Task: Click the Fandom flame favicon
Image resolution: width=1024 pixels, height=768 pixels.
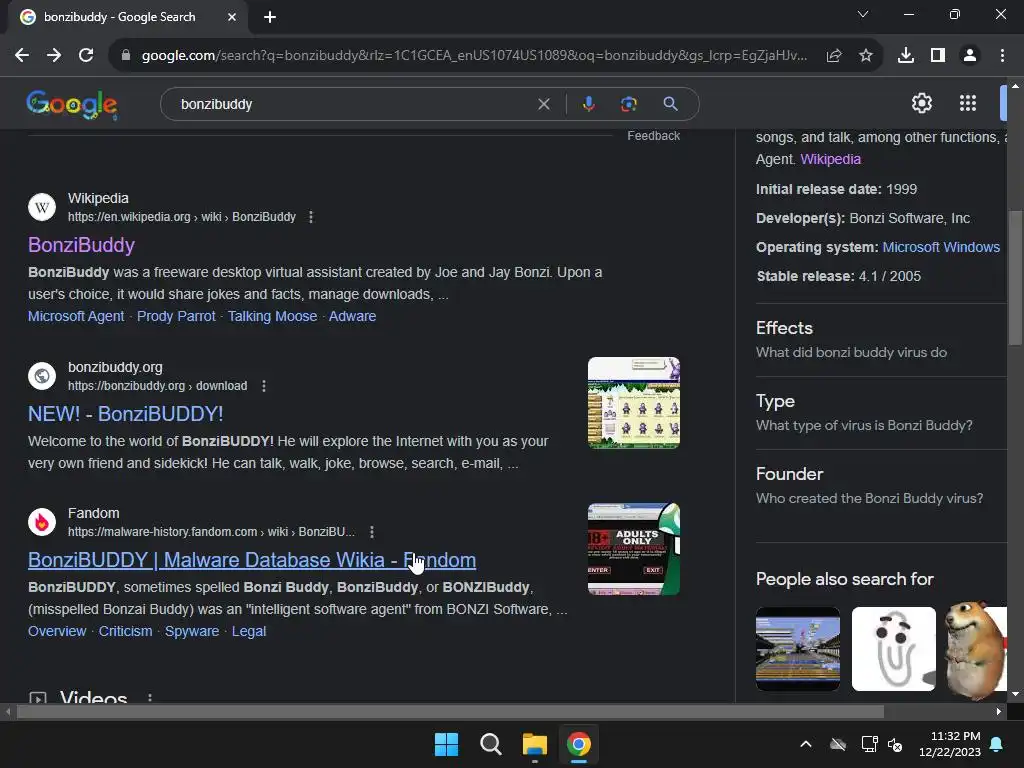Action: coord(42,522)
